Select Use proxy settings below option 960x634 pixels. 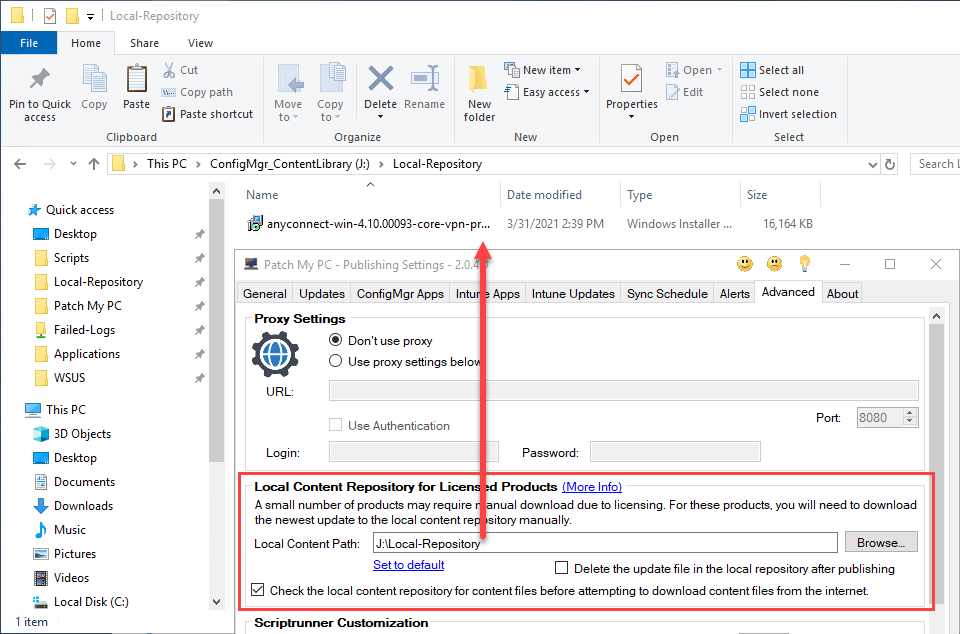[336, 361]
